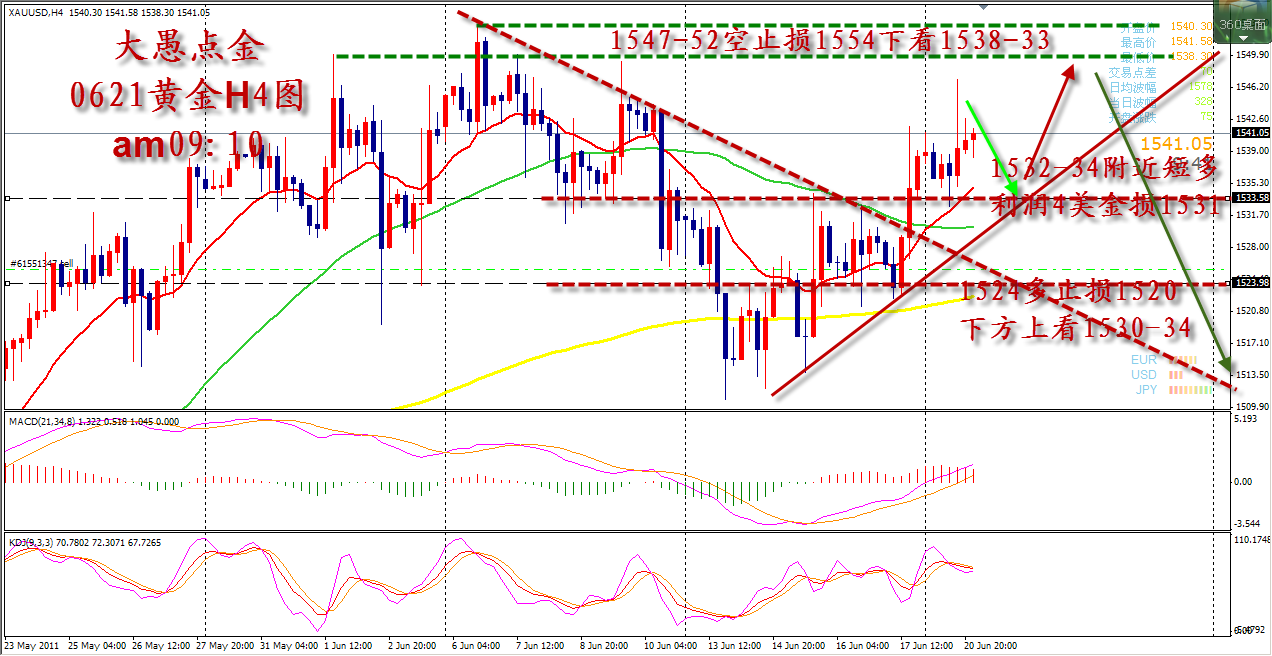Select the 1524多止损1520 text annotation

point(1068,292)
